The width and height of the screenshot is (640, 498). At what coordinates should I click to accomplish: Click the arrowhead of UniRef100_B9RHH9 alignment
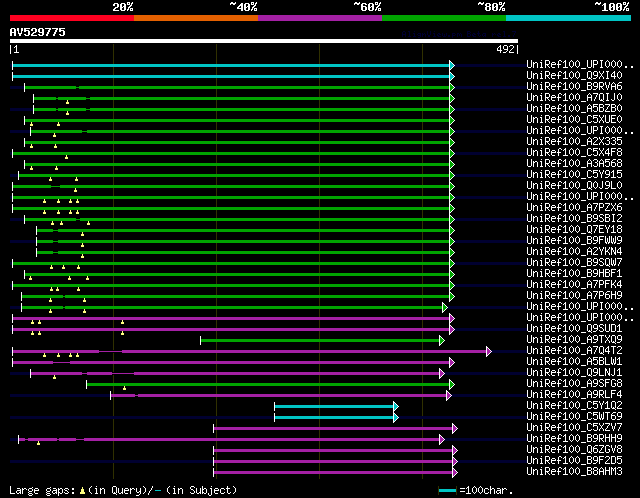(441, 439)
